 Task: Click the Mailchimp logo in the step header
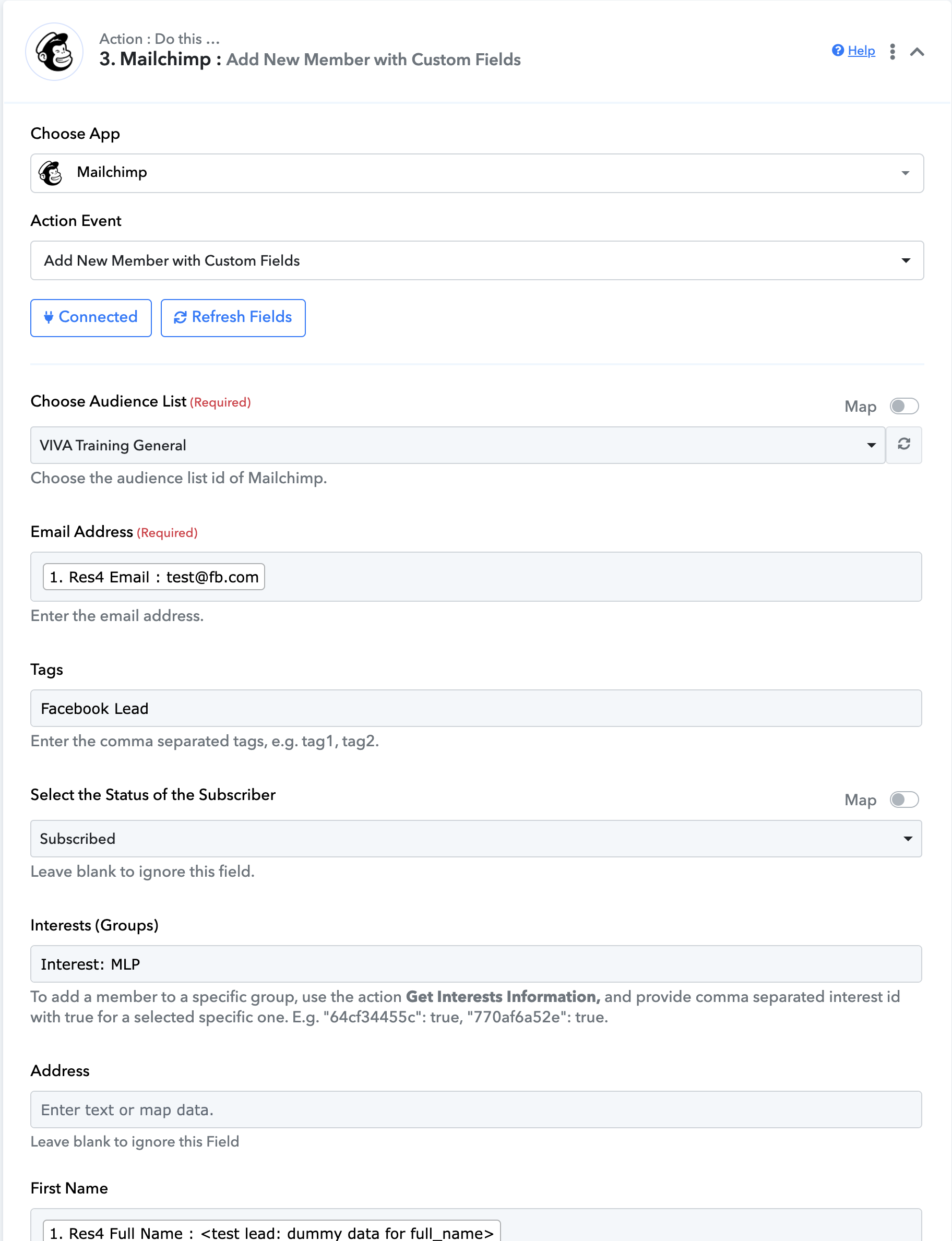54,52
